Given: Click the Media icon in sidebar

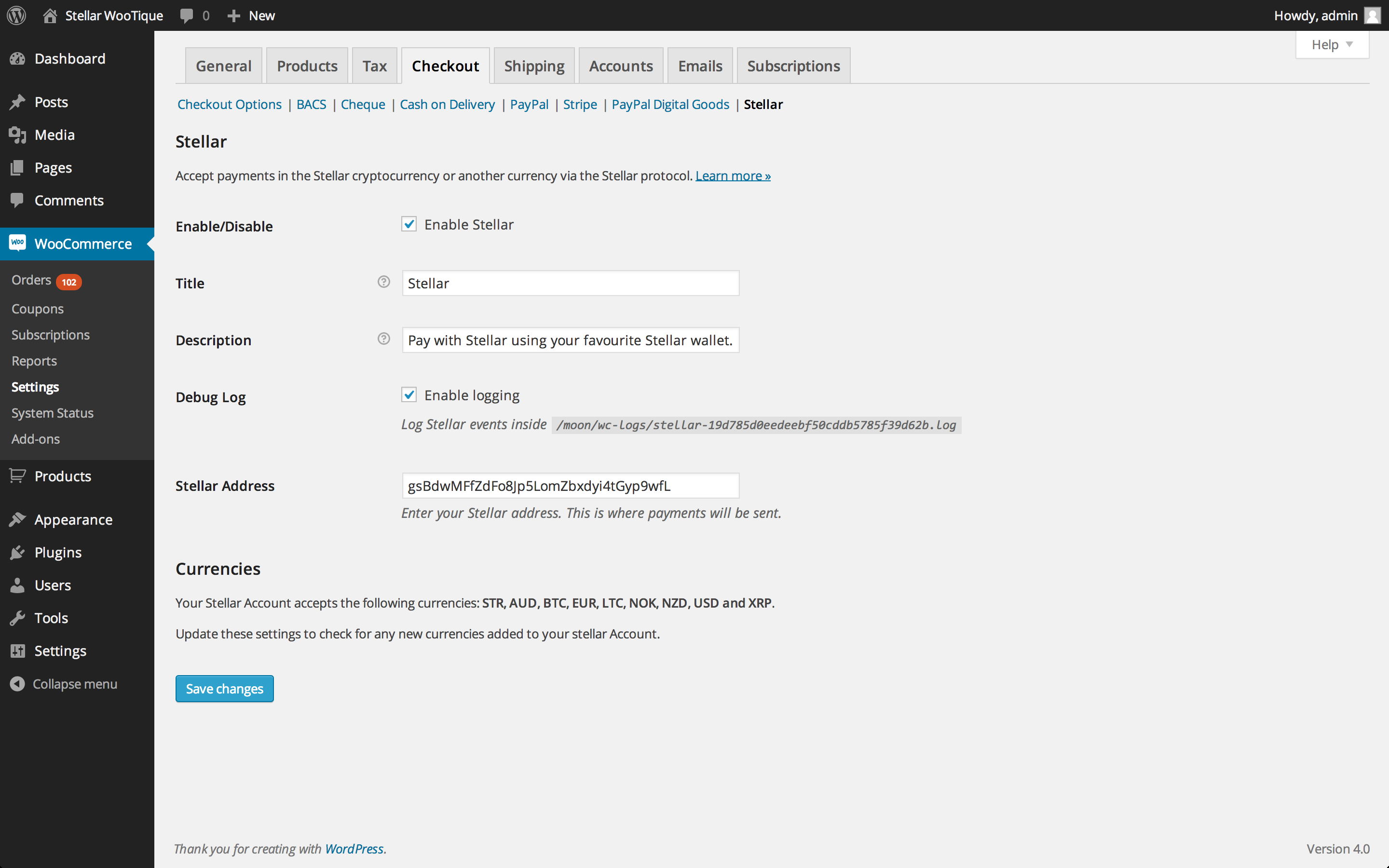Looking at the screenshot, I should click(x=17, y=135).
